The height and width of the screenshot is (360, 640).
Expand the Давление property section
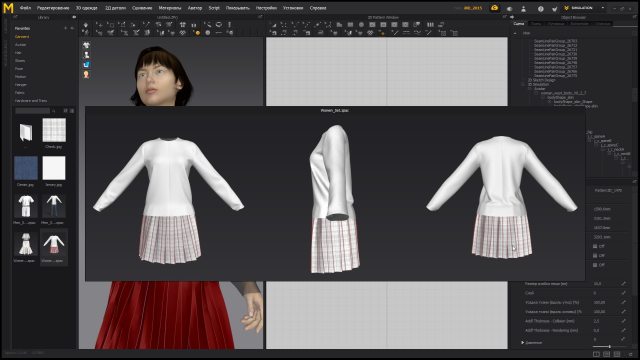click(522, 342)
